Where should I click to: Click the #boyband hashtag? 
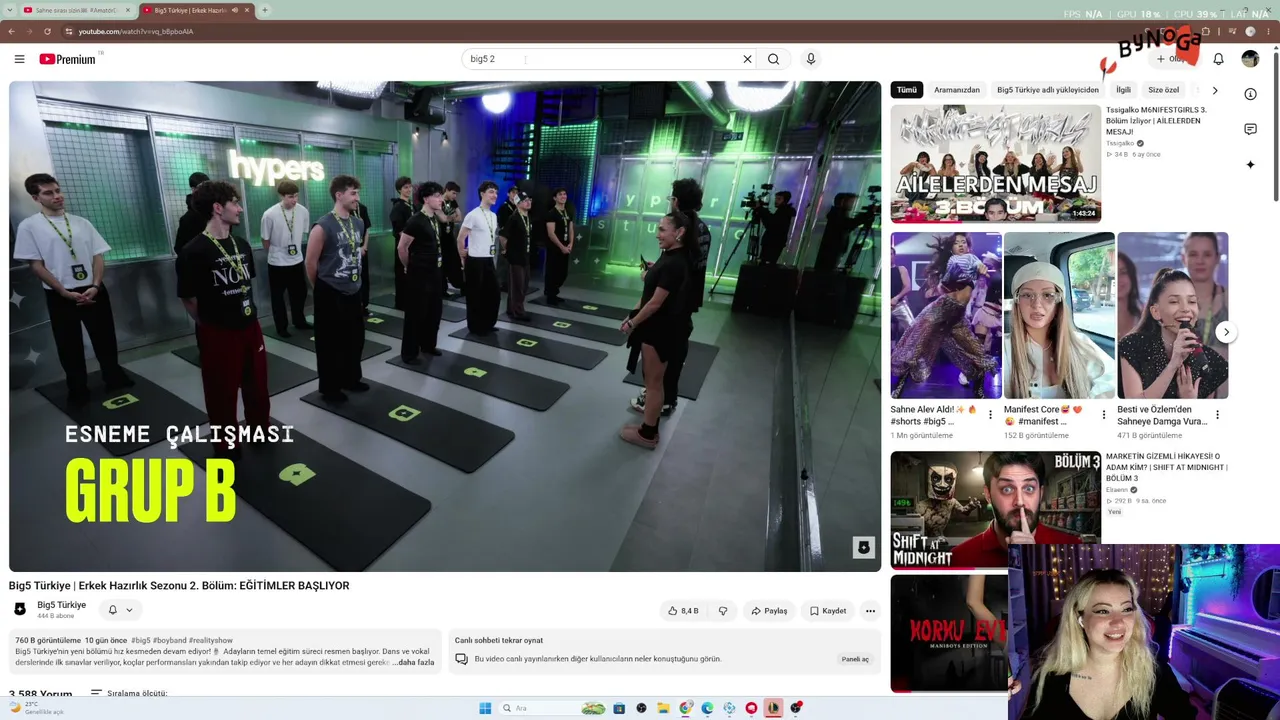click(x=169, y=640)
